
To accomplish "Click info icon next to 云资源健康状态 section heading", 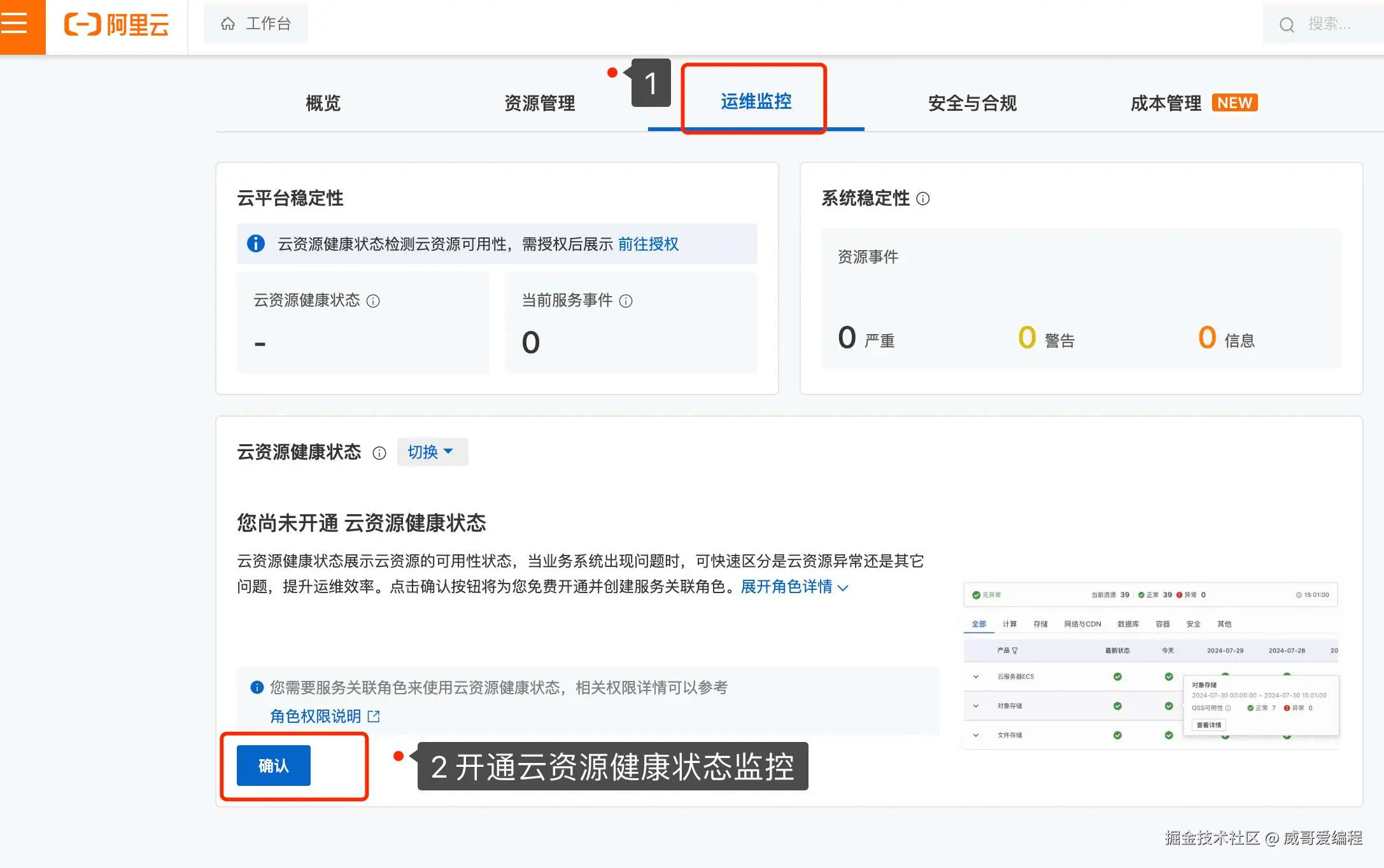I will tap(379, 453).
